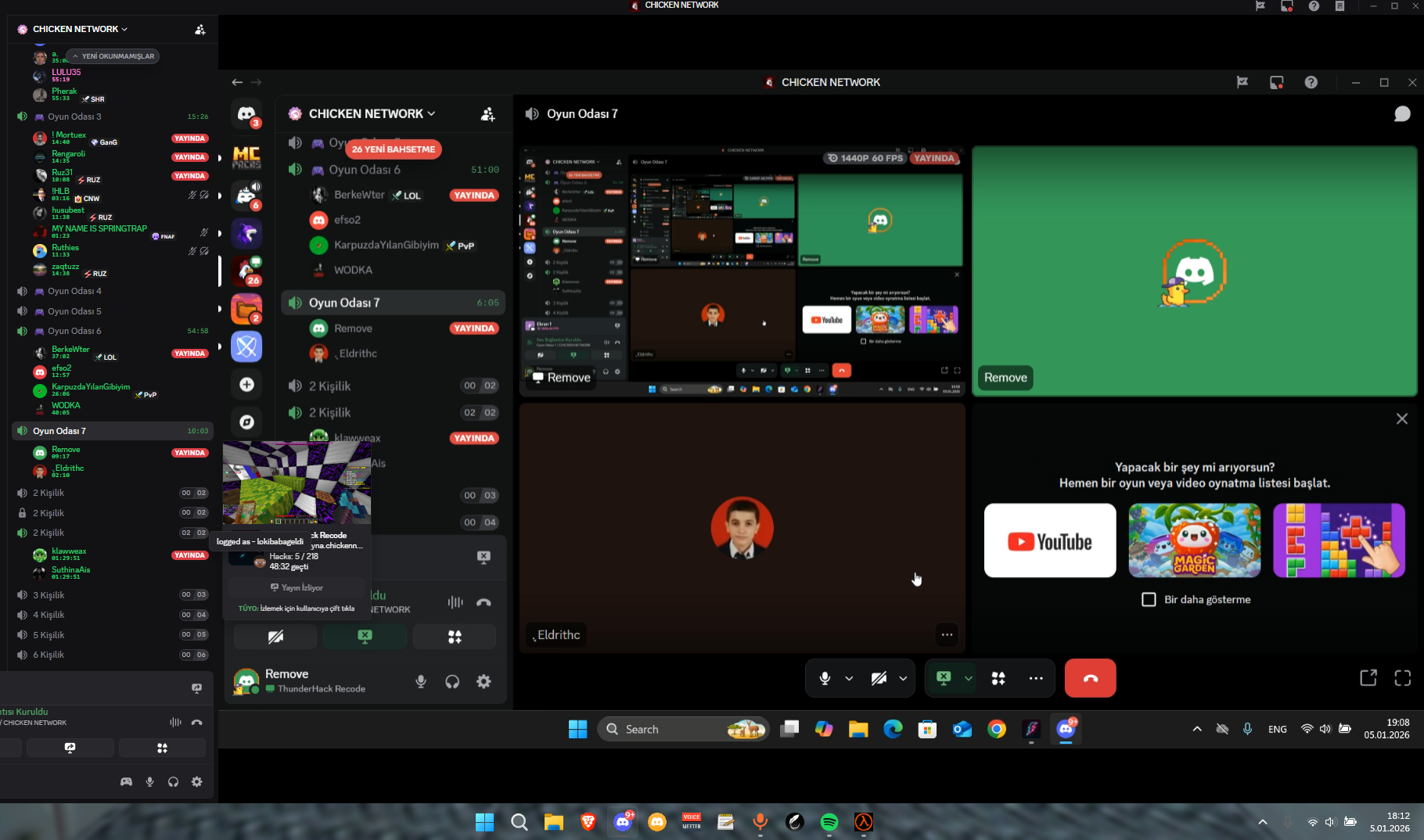Open three-dot options on Eldrithc's video tile
The image size is (1424, 840).
tap(947, 635)
